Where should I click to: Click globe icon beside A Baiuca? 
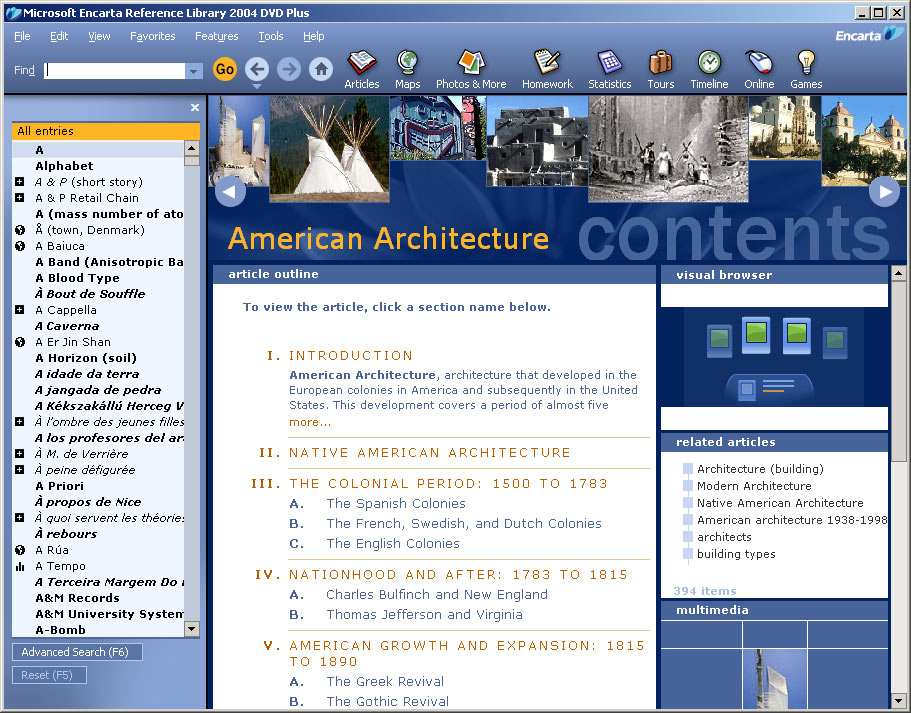[x=20, y=246]
